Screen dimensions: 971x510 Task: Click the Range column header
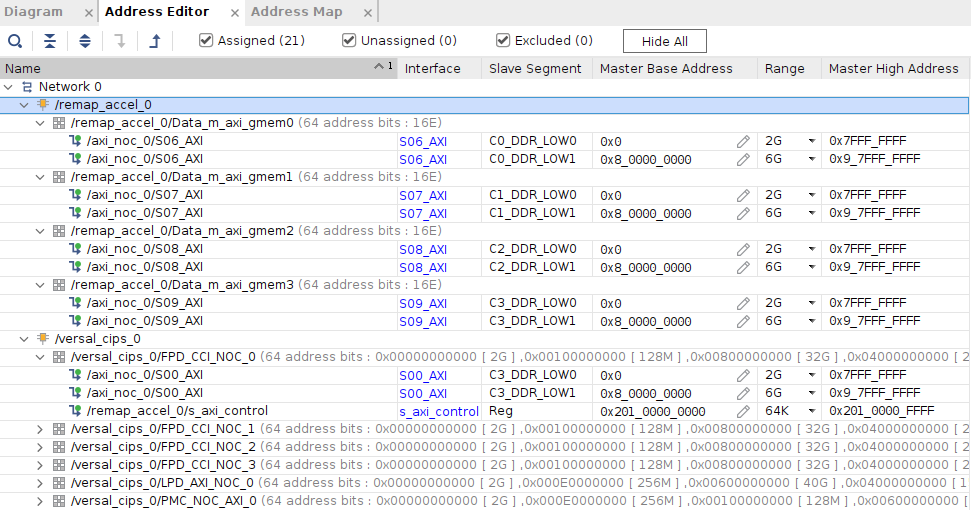pyautogui.click(x=789, y=68)
